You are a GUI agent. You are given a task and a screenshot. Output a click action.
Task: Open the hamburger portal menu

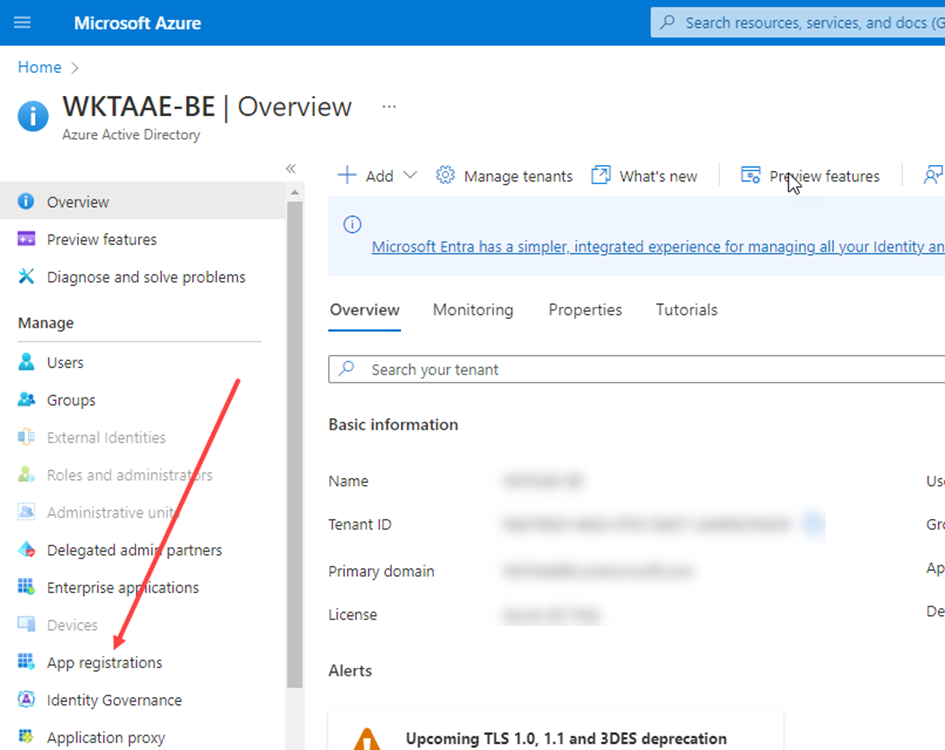(x=22, y=22)
